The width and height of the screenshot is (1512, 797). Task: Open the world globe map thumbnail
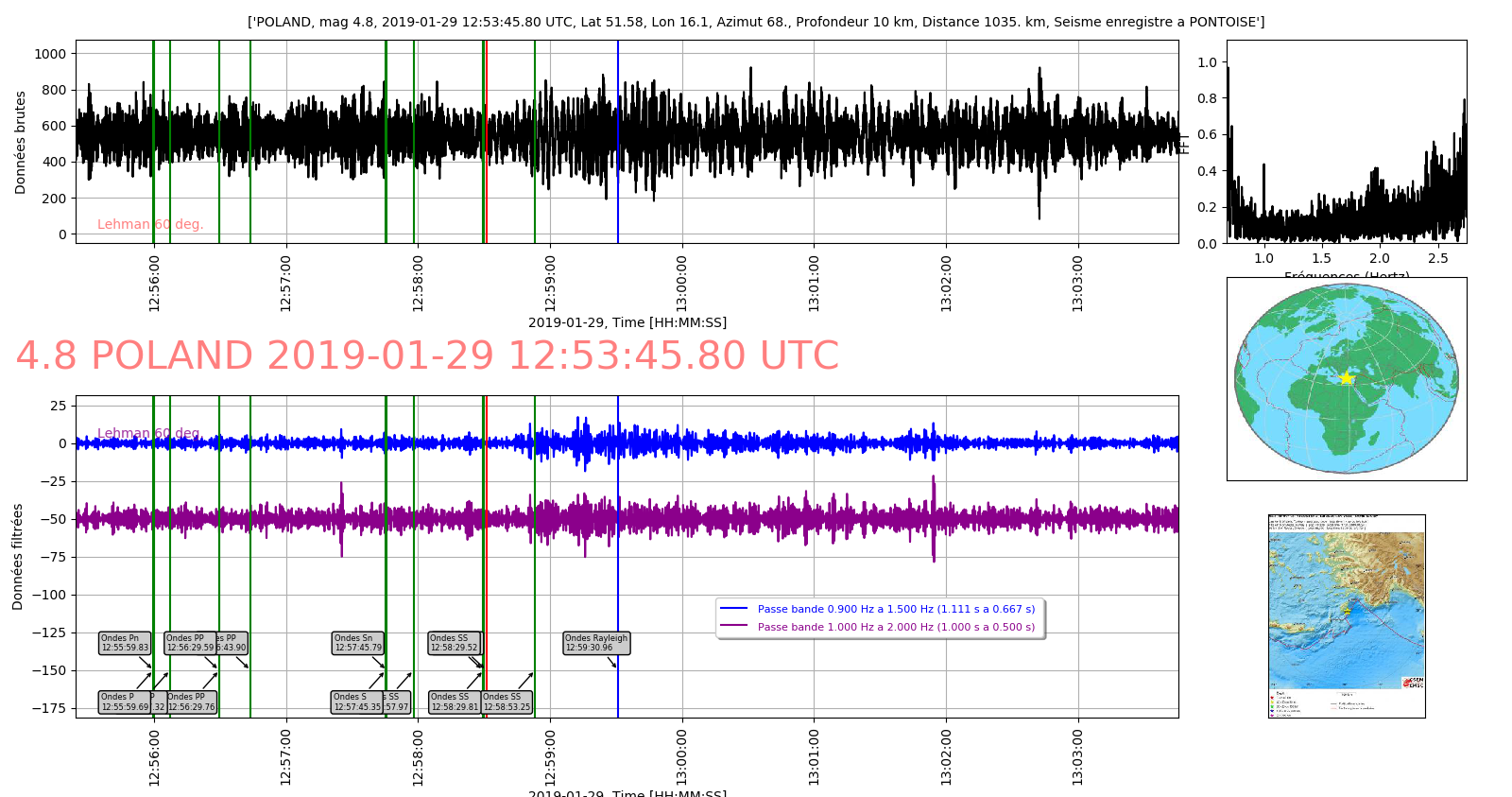point(1346,379)
